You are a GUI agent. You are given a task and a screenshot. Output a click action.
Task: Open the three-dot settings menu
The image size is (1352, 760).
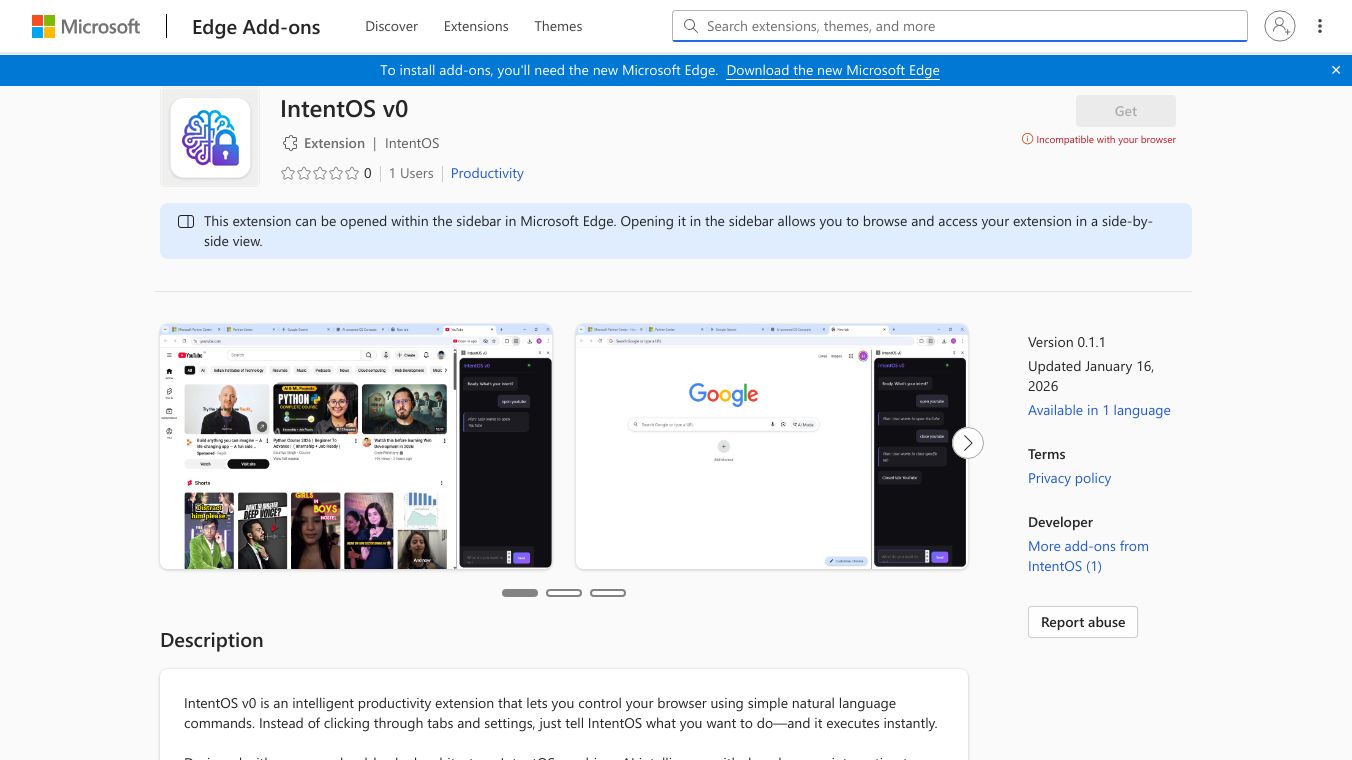pos(1320,26)
